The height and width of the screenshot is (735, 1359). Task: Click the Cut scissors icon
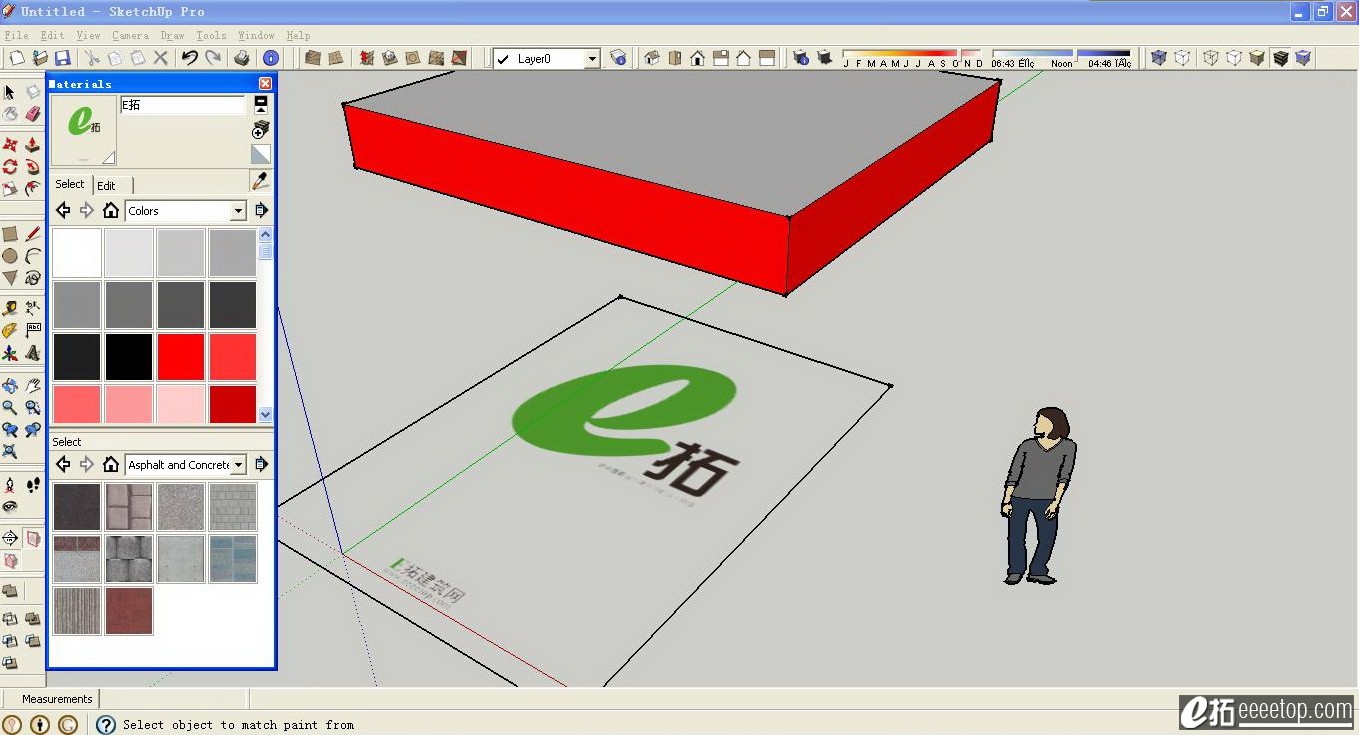(x=92, y=58)
